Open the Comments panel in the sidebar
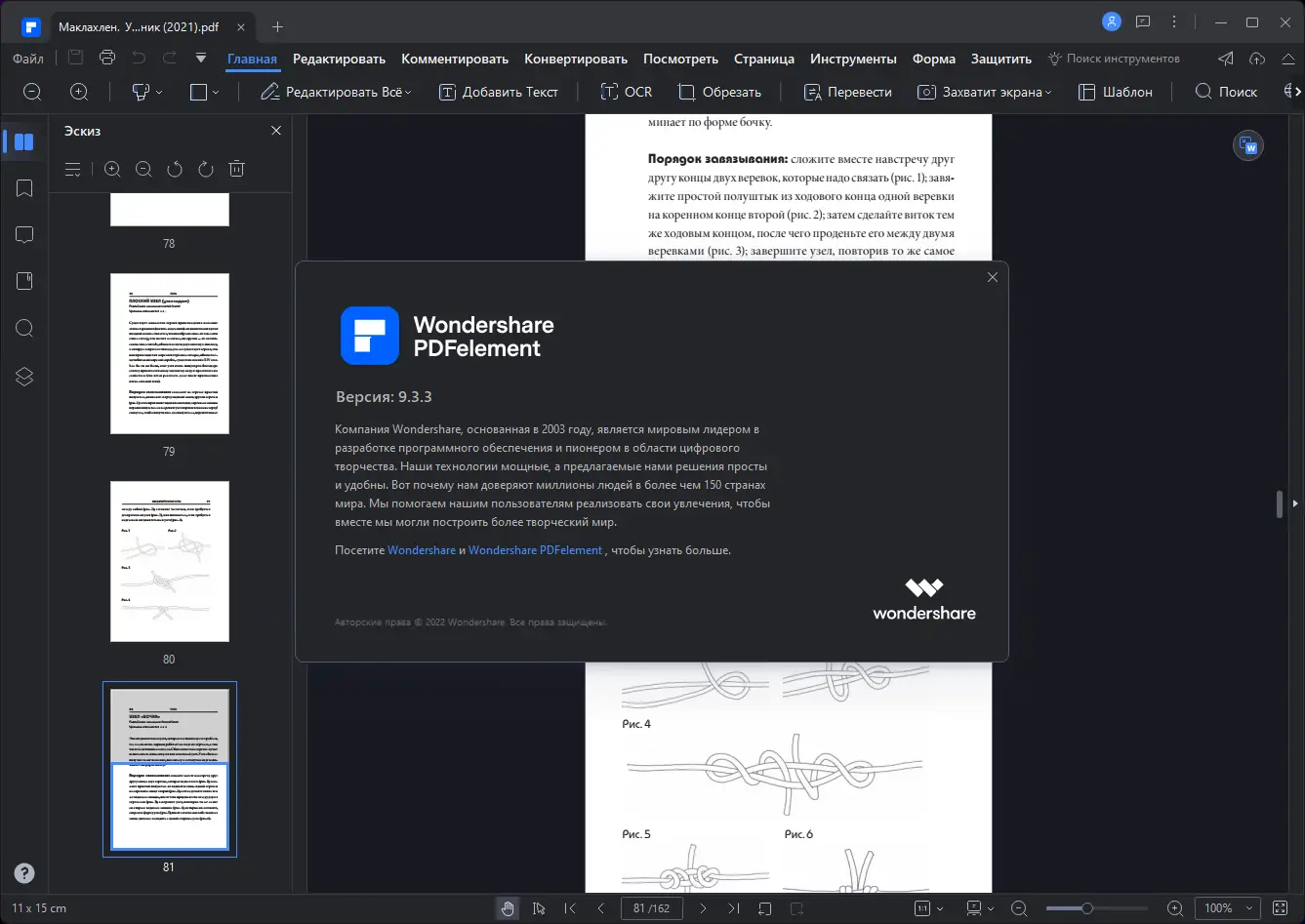1305x924 pixels. coord(24,234)
